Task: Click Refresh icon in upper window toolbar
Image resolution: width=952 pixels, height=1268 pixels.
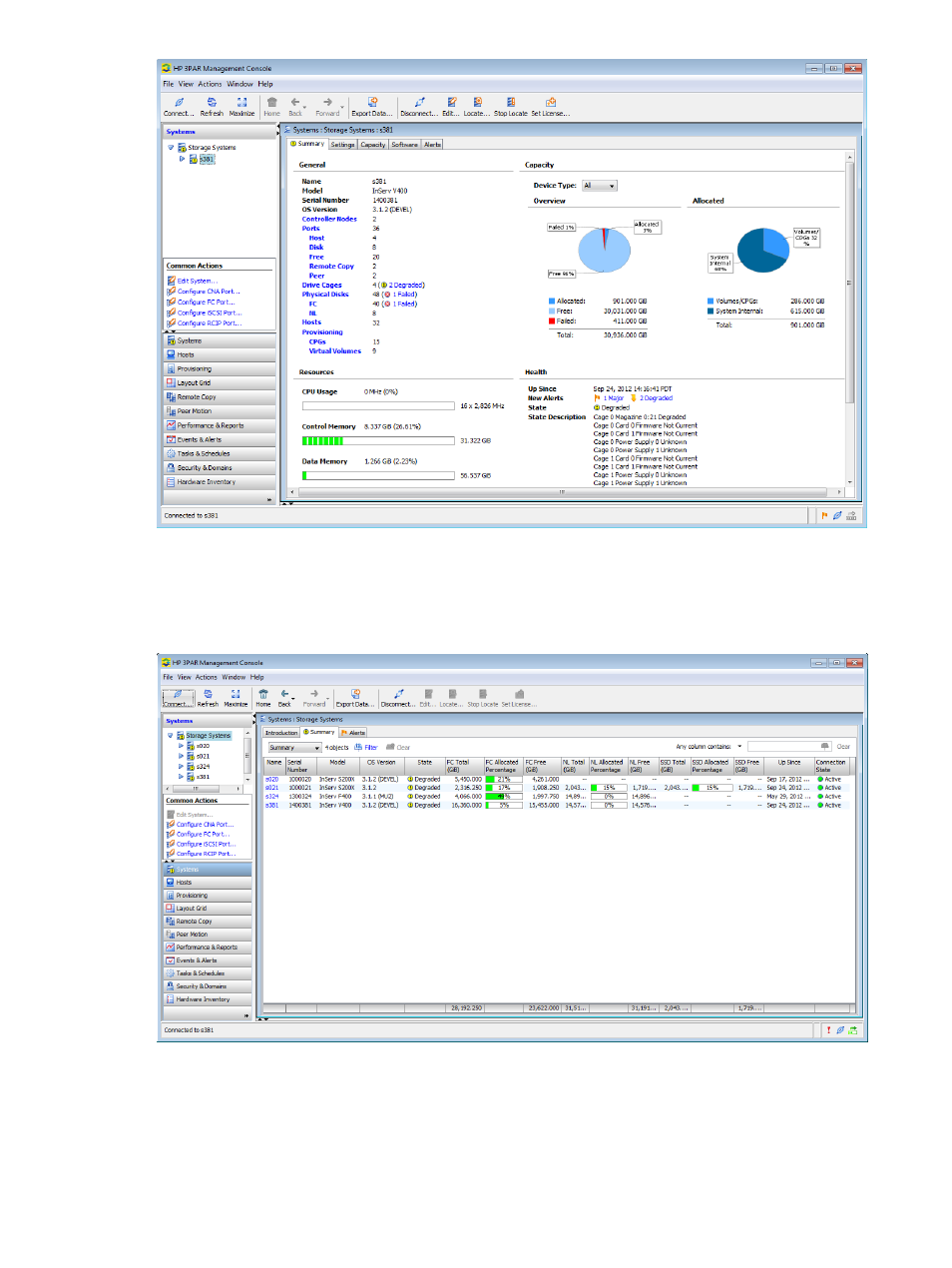Action: click(212, 102)
